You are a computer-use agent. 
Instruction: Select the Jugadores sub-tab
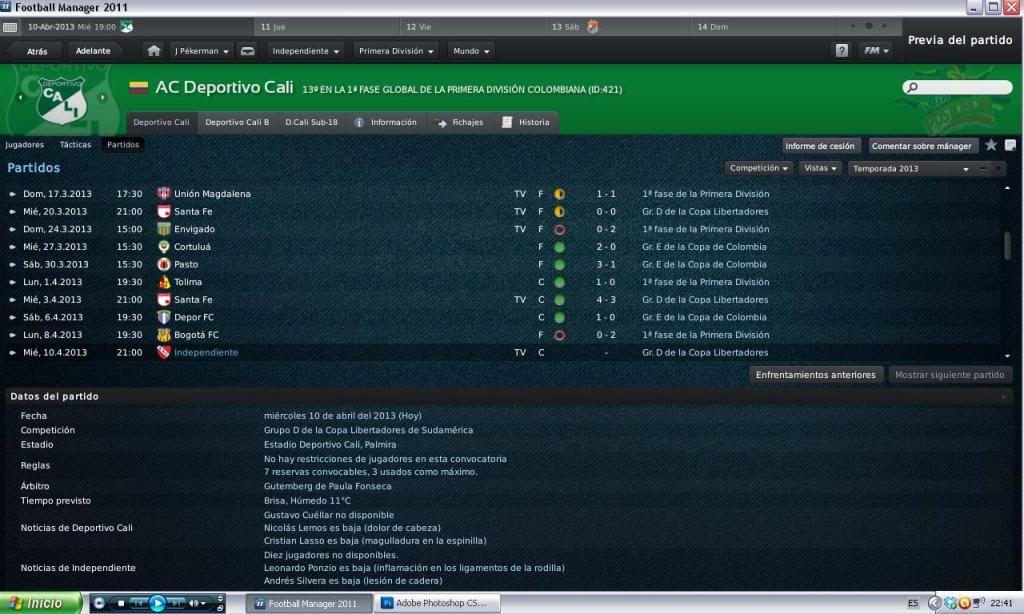pos(25,144)
